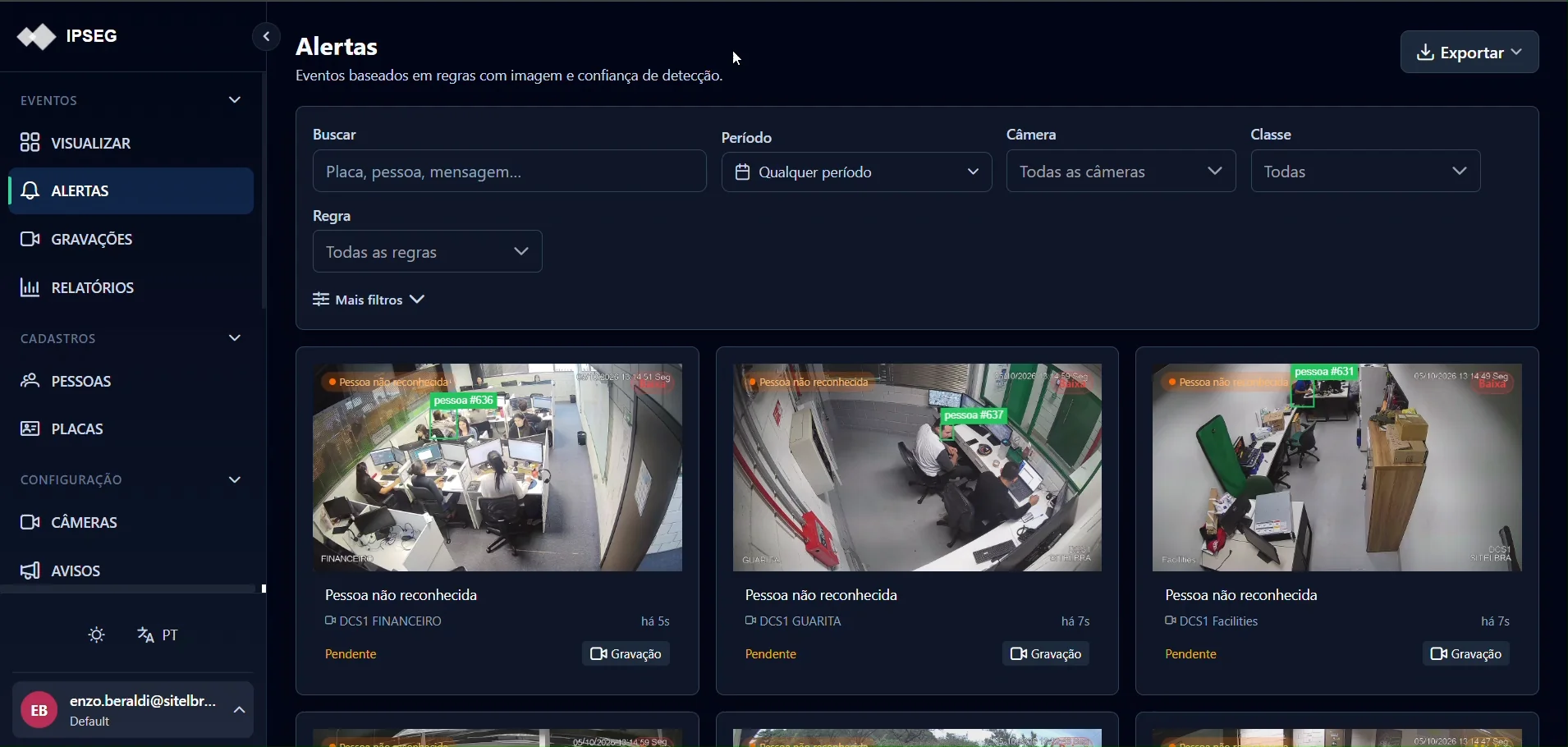Click the Gravações camera icon
Image resolution: width=1568 pixels, height=747 pixels.
point(30,240)
